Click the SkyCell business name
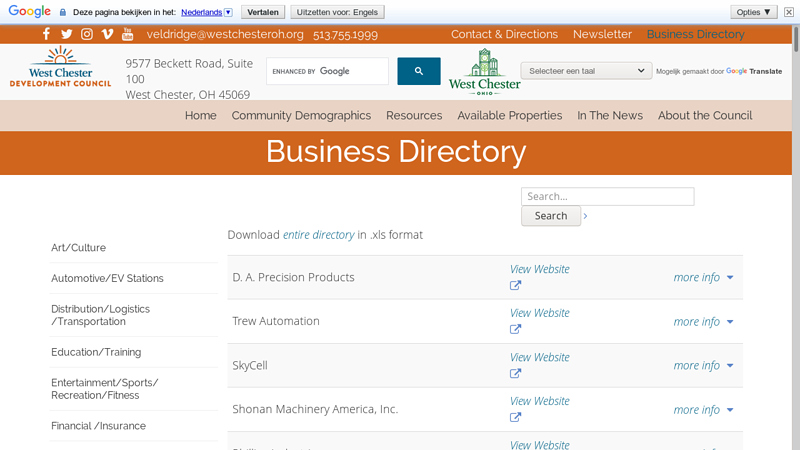This screenshot has width=800, height=450. [250, 365]
